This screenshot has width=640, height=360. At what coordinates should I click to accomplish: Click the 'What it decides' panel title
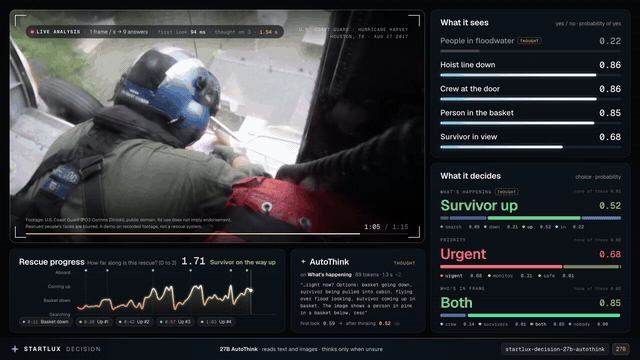471,176
